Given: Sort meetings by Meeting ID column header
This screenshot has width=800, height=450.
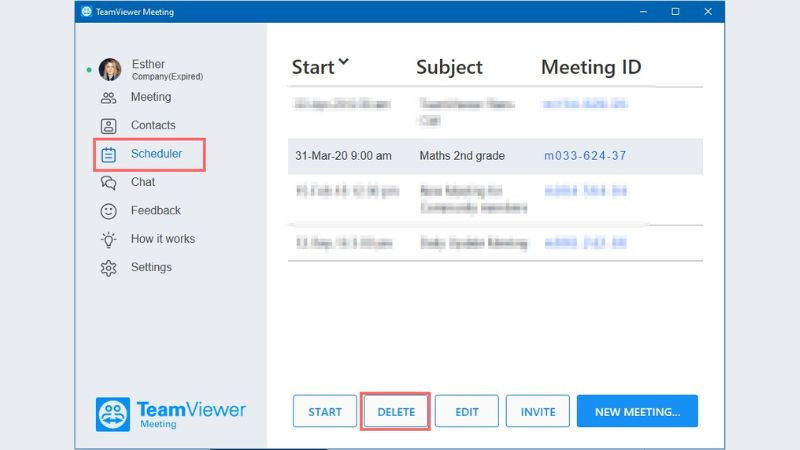Looking at the screenshot, I should [591, 67].
